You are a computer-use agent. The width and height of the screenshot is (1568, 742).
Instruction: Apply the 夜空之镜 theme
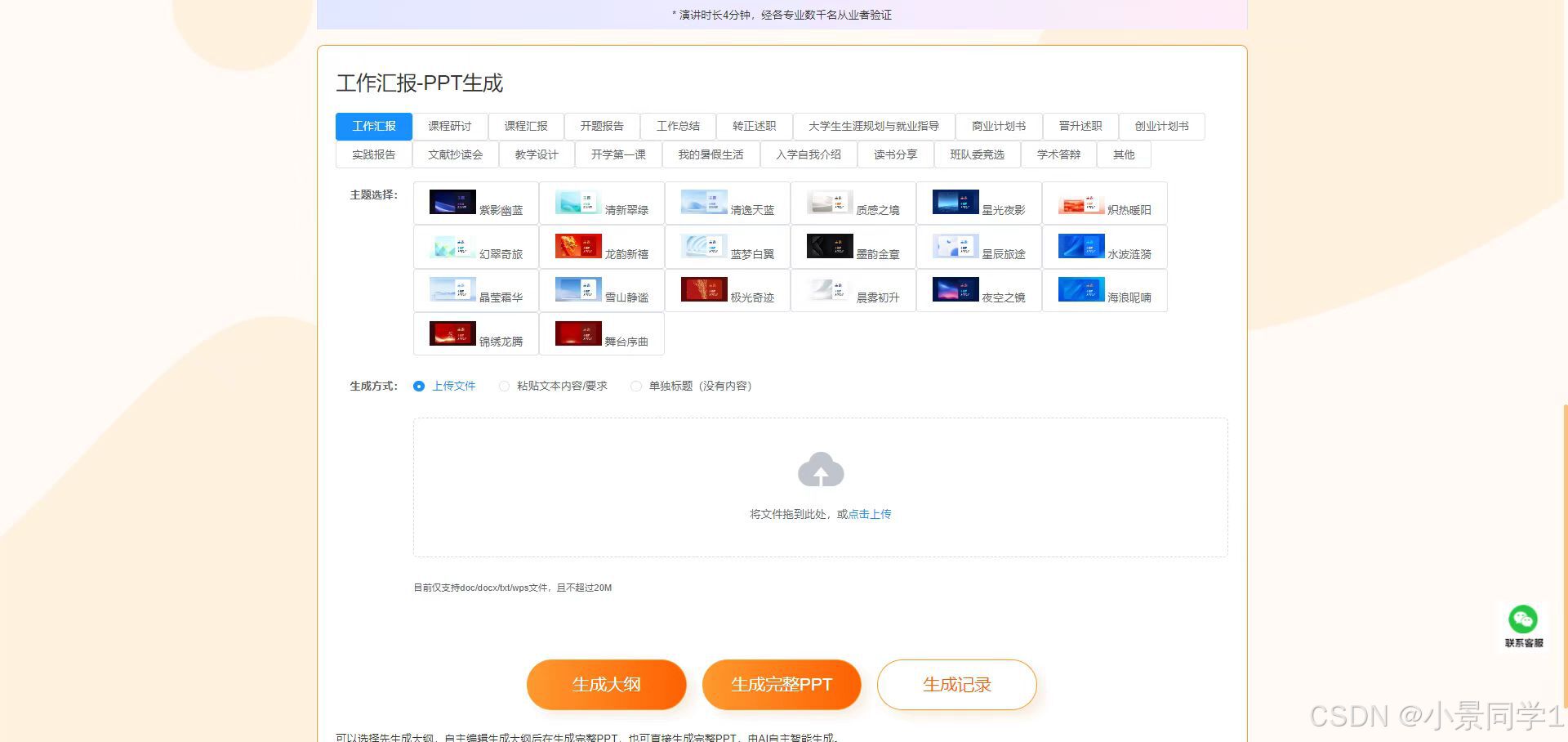pos(979,290)
